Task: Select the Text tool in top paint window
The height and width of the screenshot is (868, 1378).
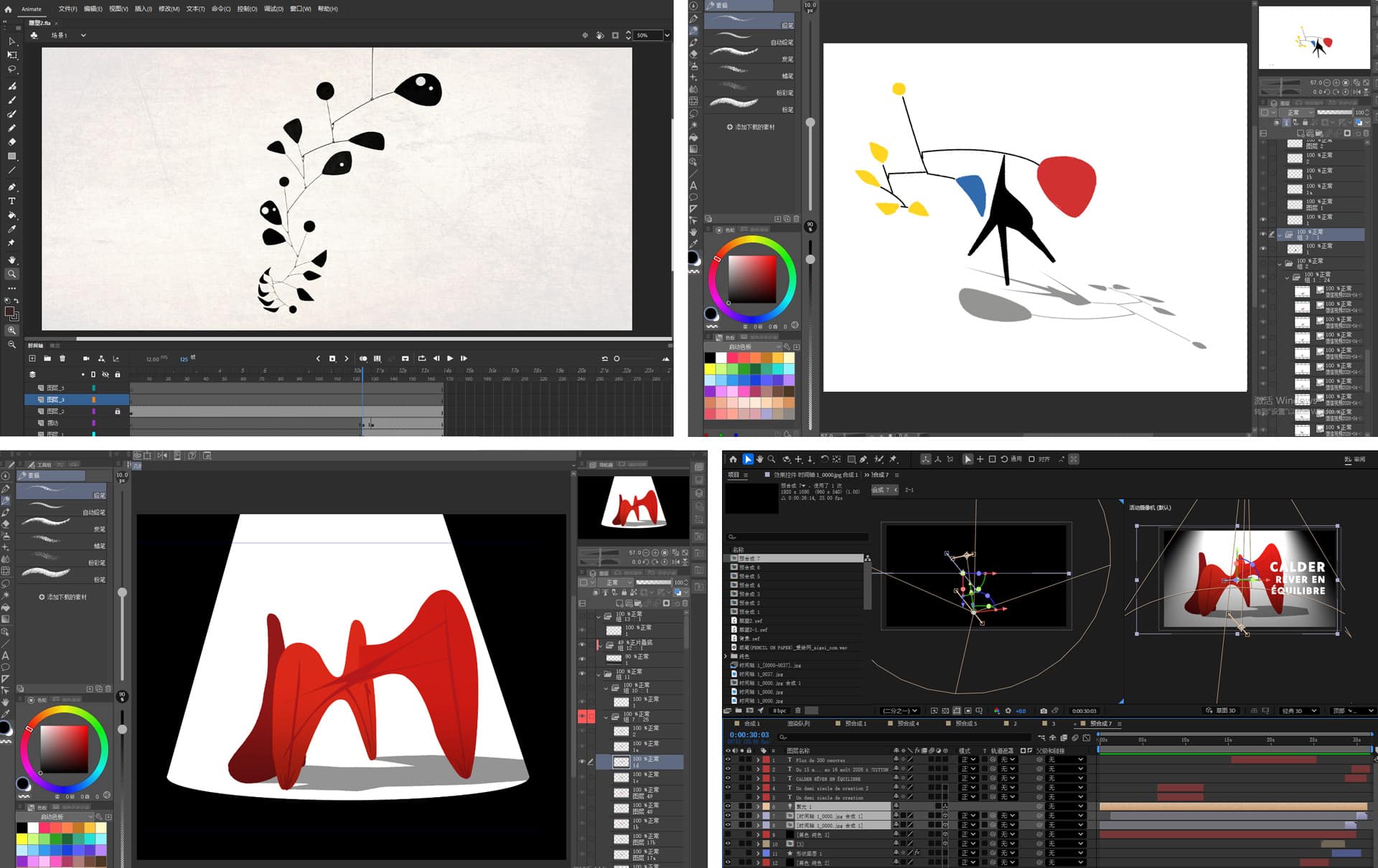Action: 693,185
